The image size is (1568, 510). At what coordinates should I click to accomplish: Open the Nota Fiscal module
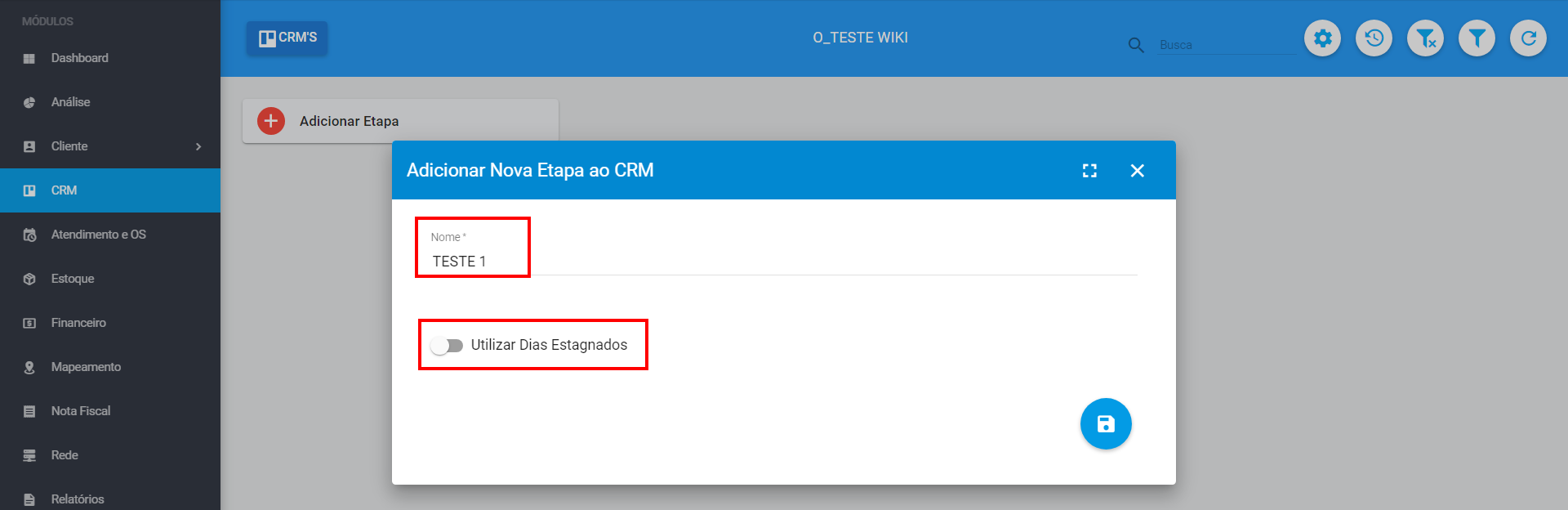point(110,411)
